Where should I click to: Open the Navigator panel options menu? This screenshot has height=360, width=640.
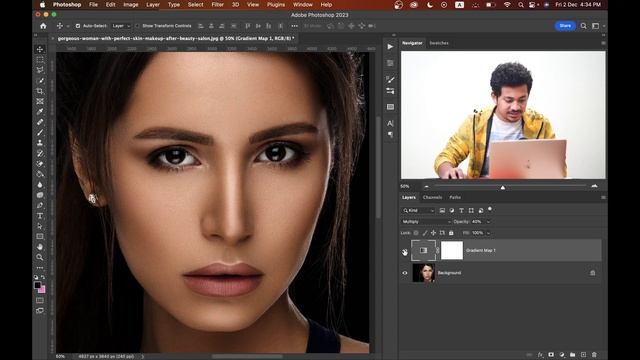603,43
